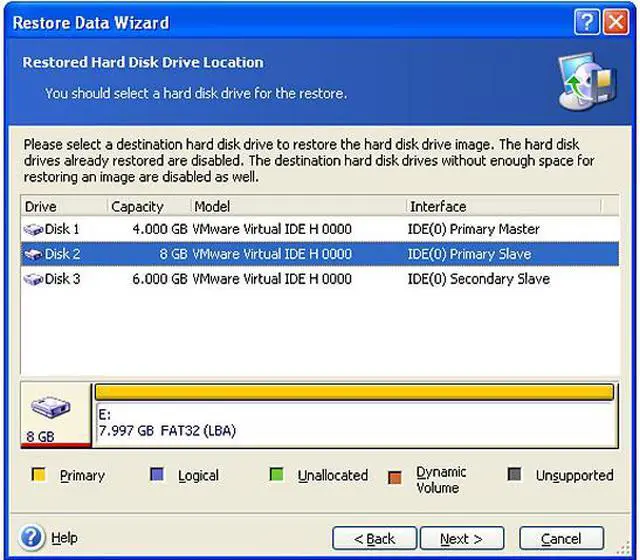Viewport: 640px width, 560px height.
Task: Click the Unallocated legend label
Action: (333, 476)
